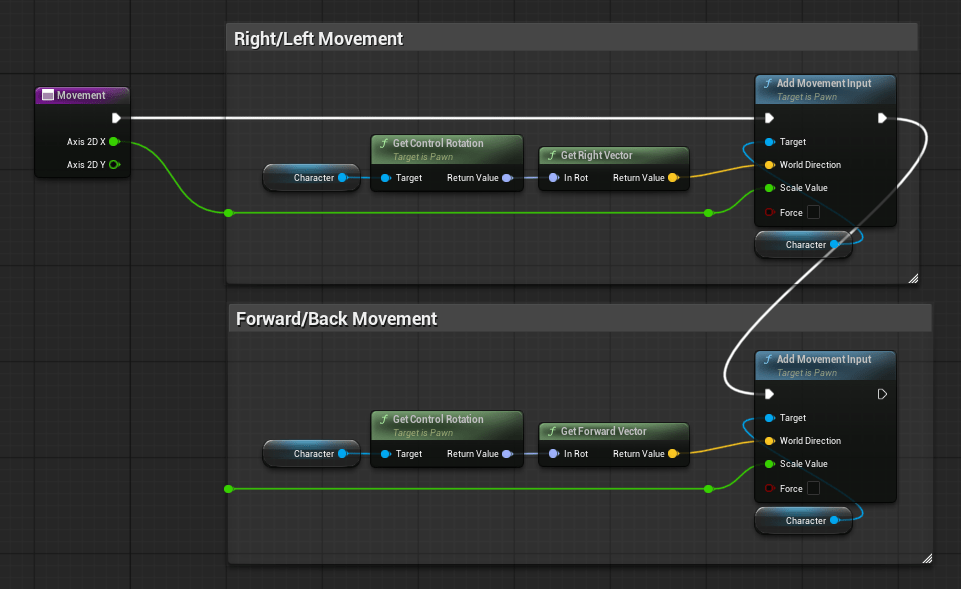The width and height of the screenshot is (961, 589).
Task: Select the Movement input event node header
Action: [x=83, y=95]
